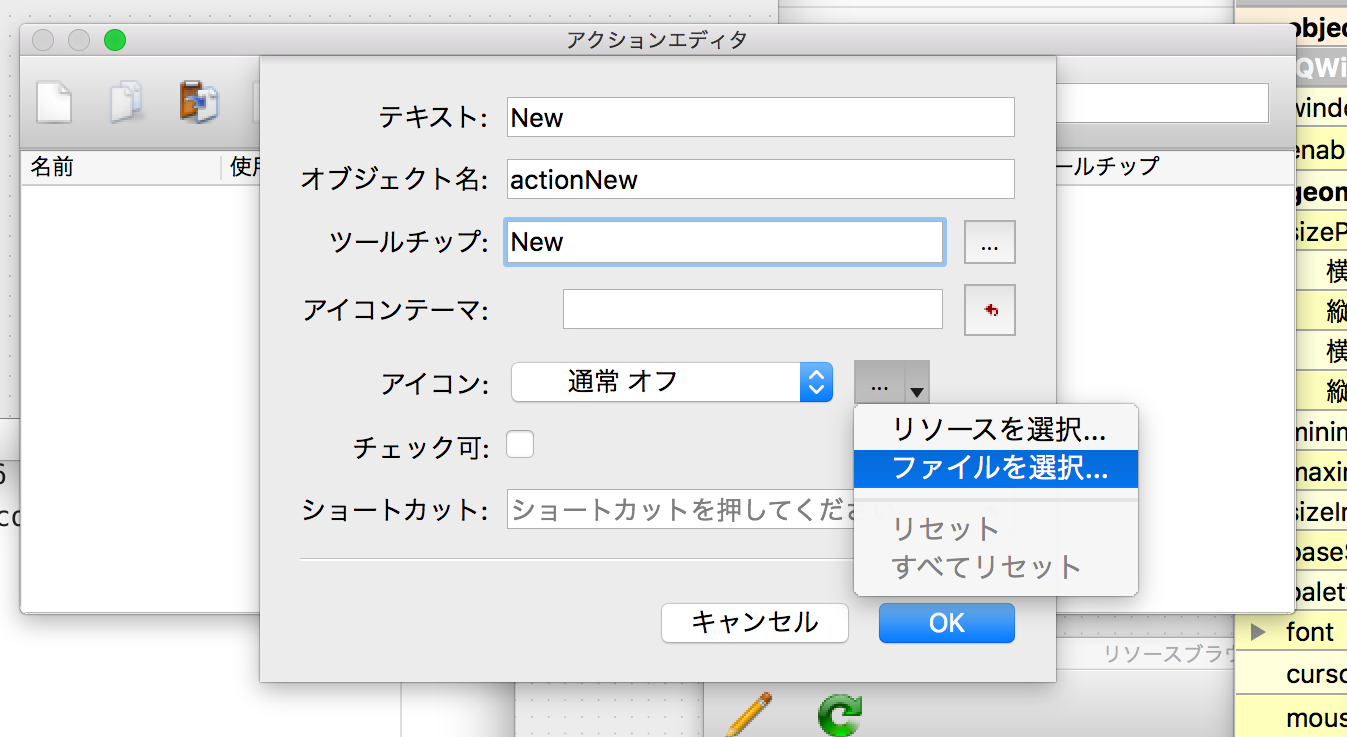This screenshot has height=737, width=1347.
Task: Click the icon ... browse button
Action: [879, 383]
